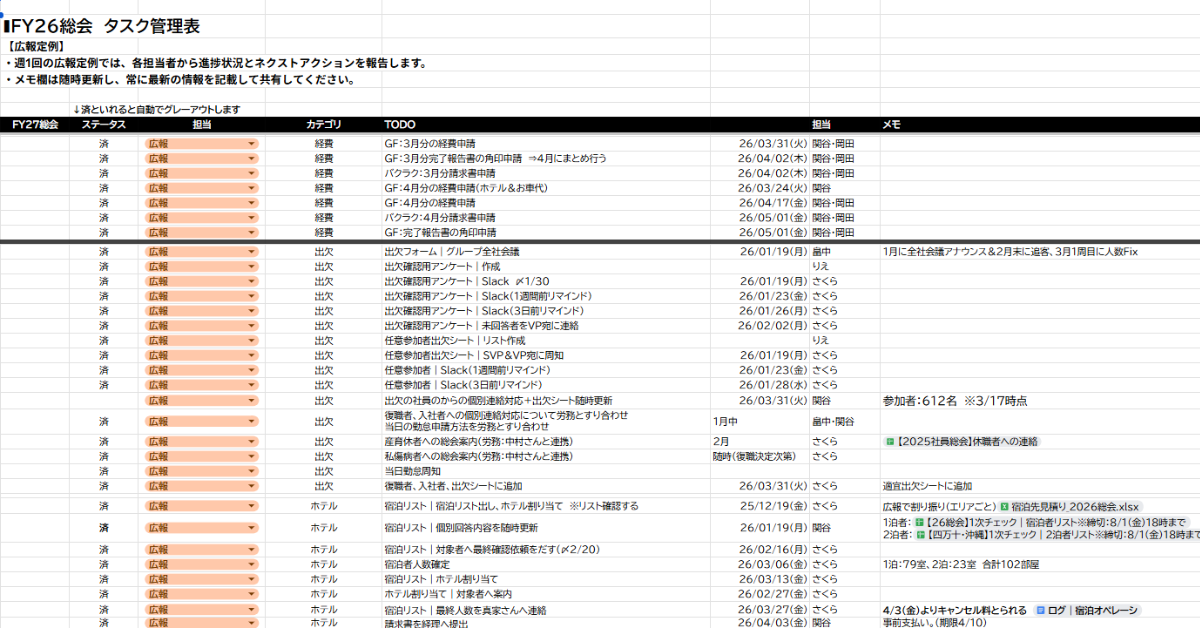Open 広報 dropdown in 私傷病者への総会案内 row

pyautogui.click(x=202, y=456)
